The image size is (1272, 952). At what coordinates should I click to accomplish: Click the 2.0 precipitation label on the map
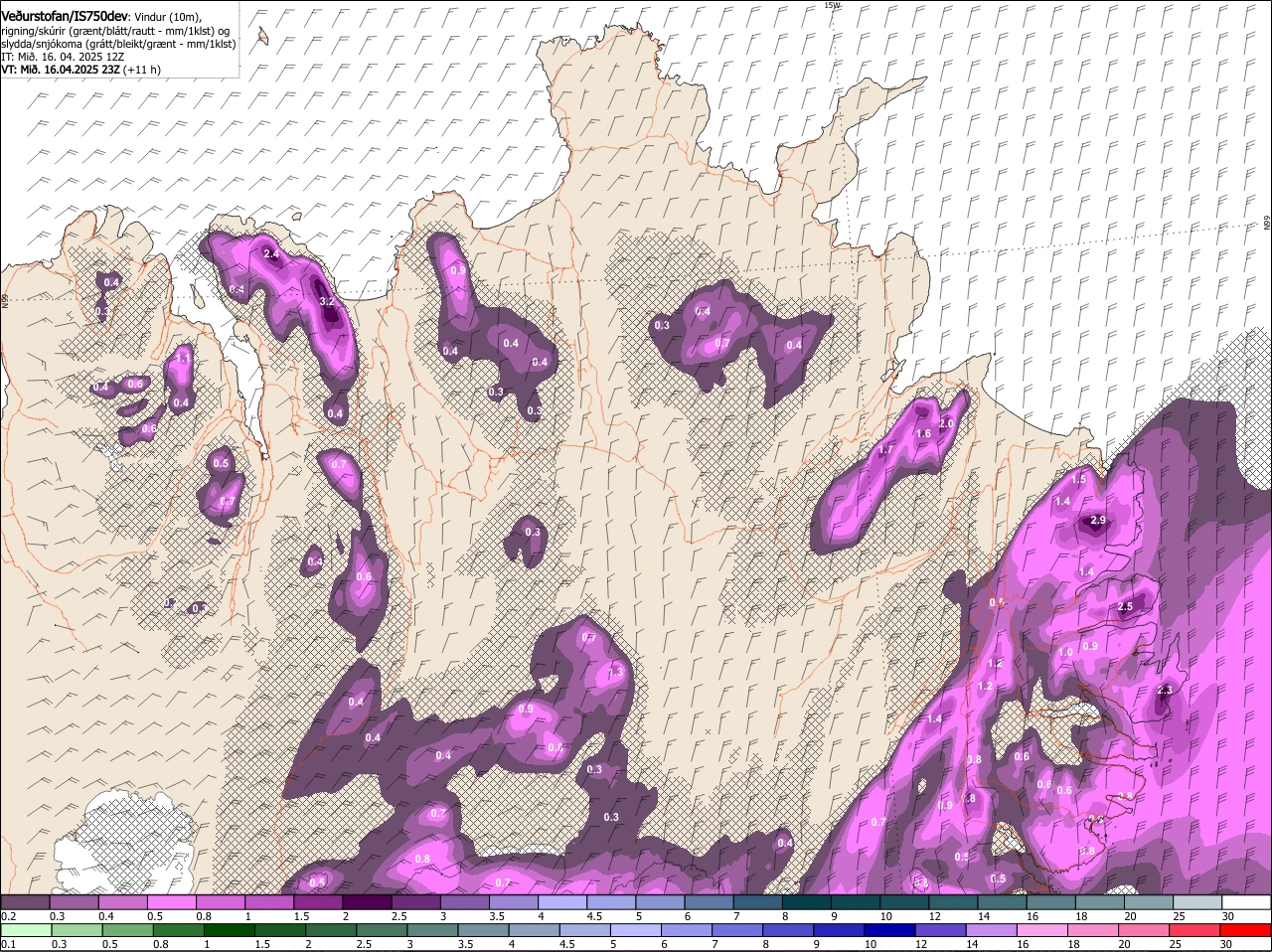[x=946, y=424]
